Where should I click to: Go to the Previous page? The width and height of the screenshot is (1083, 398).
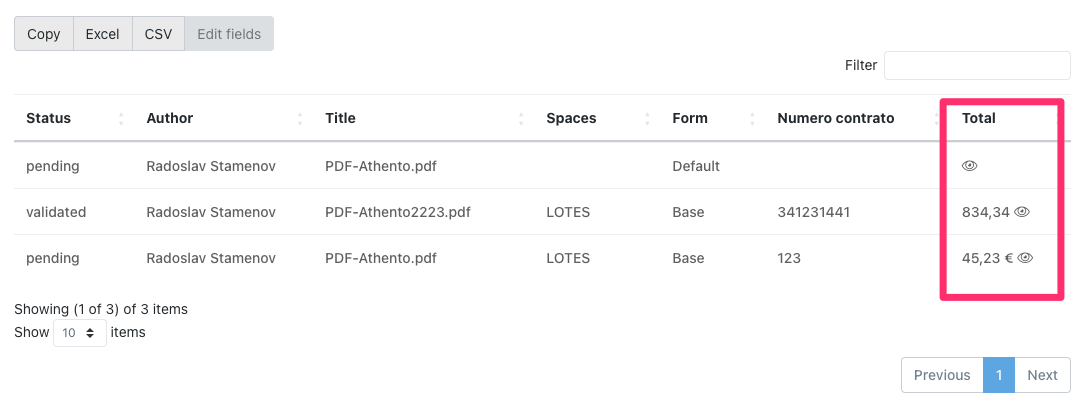tap(942, 375)
